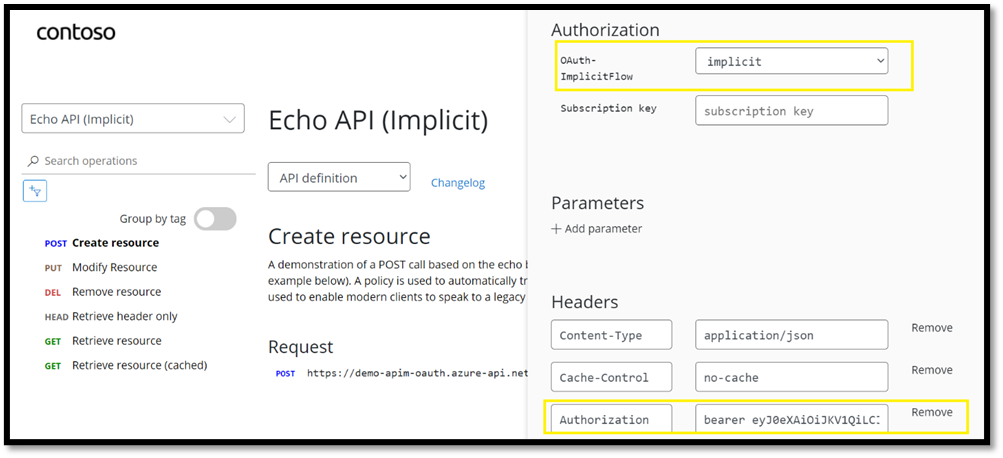This screenshot has height=458, width=1003.
Task: Click the Subscription key label
Action: pyautogui.click(x=608, y=108)
